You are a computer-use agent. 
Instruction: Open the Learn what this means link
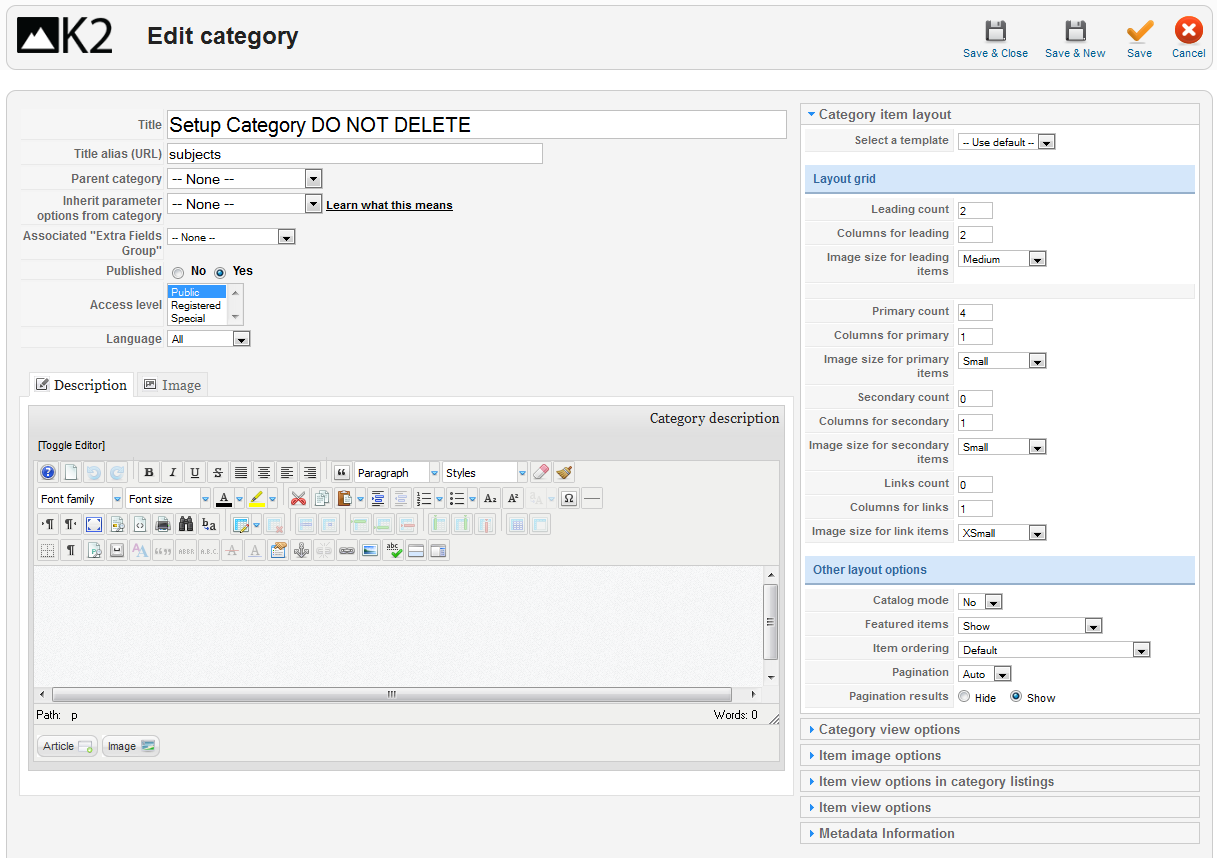(389, 205)
